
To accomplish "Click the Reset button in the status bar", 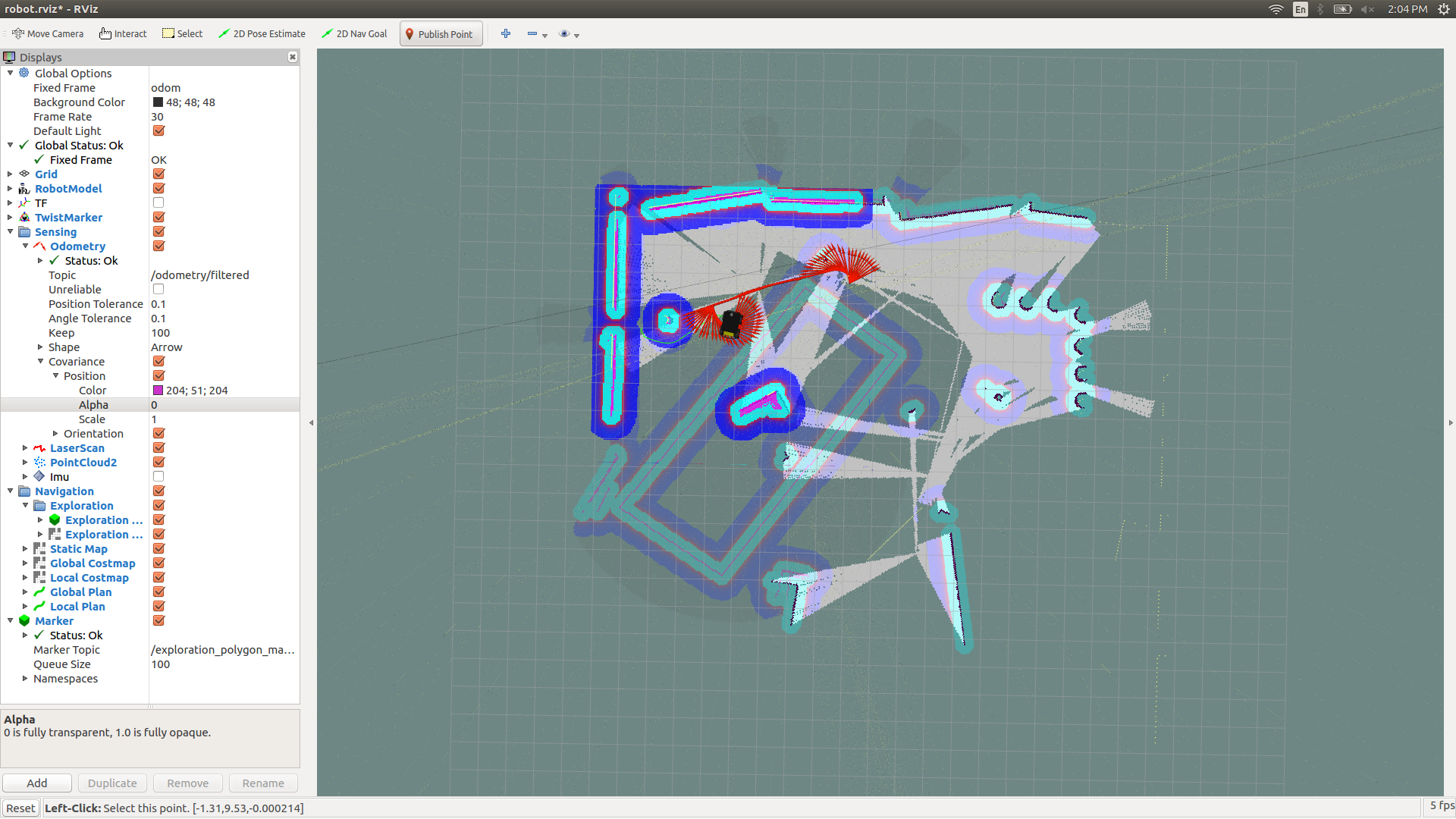I will click(x=20, y=808).
